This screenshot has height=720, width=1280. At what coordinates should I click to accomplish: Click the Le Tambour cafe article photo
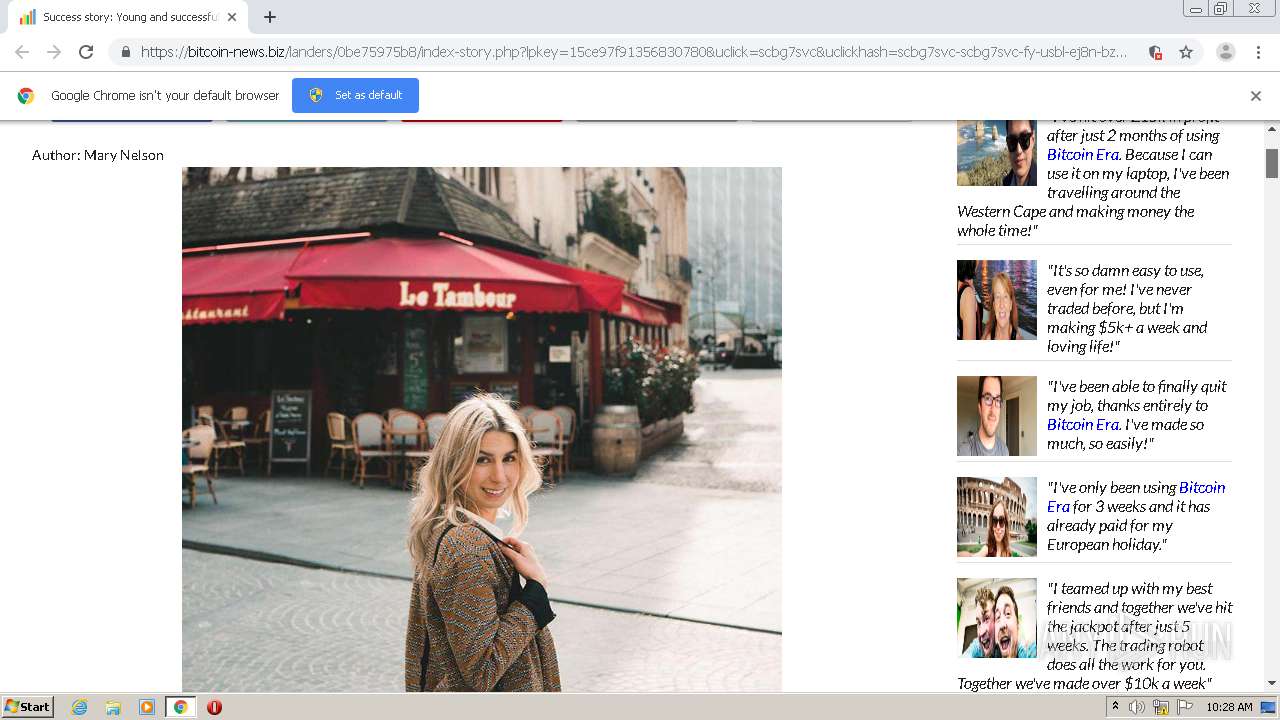[x=482, y=429]
